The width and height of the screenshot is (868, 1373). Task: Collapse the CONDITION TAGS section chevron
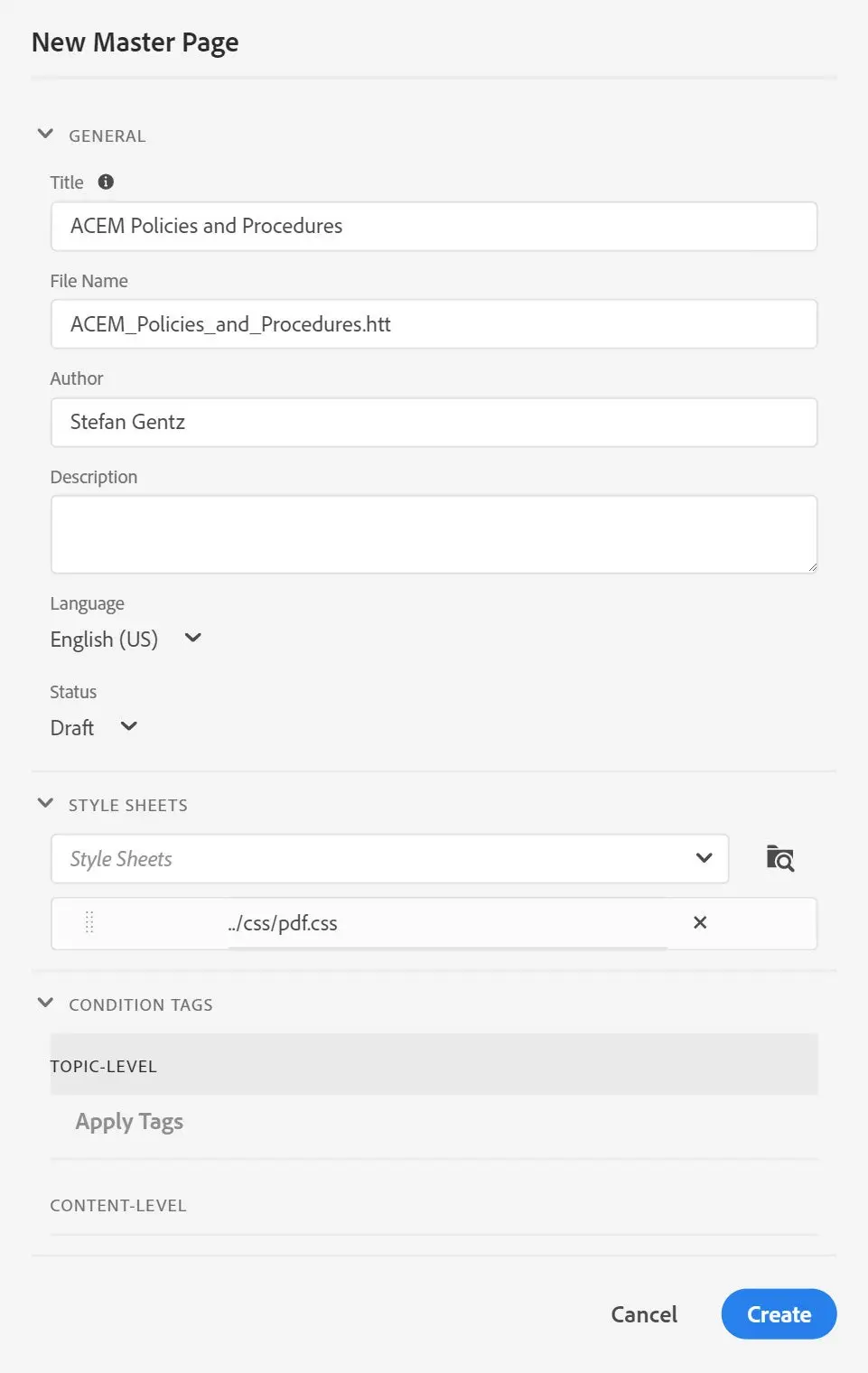[x=45, y=1002]
